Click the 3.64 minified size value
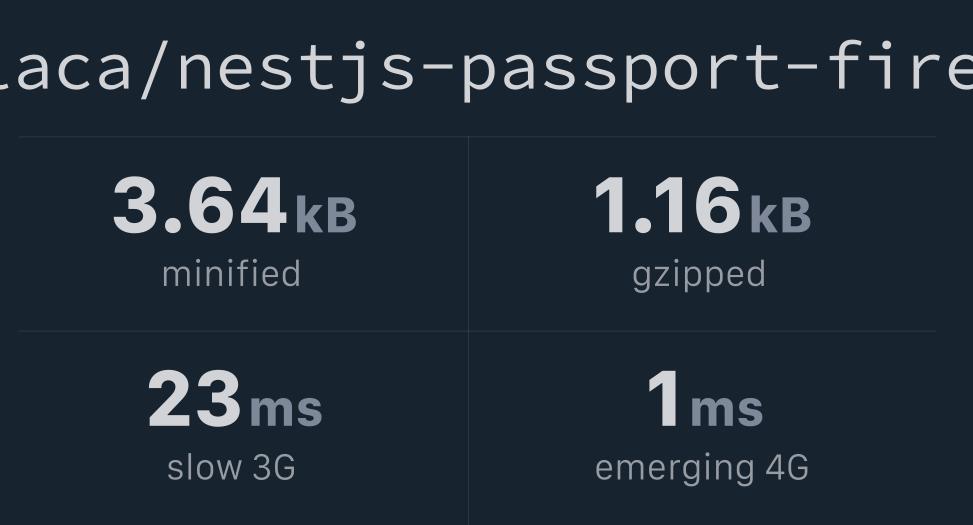The height and width of the screenshot is (525, 973). (200, 205)
